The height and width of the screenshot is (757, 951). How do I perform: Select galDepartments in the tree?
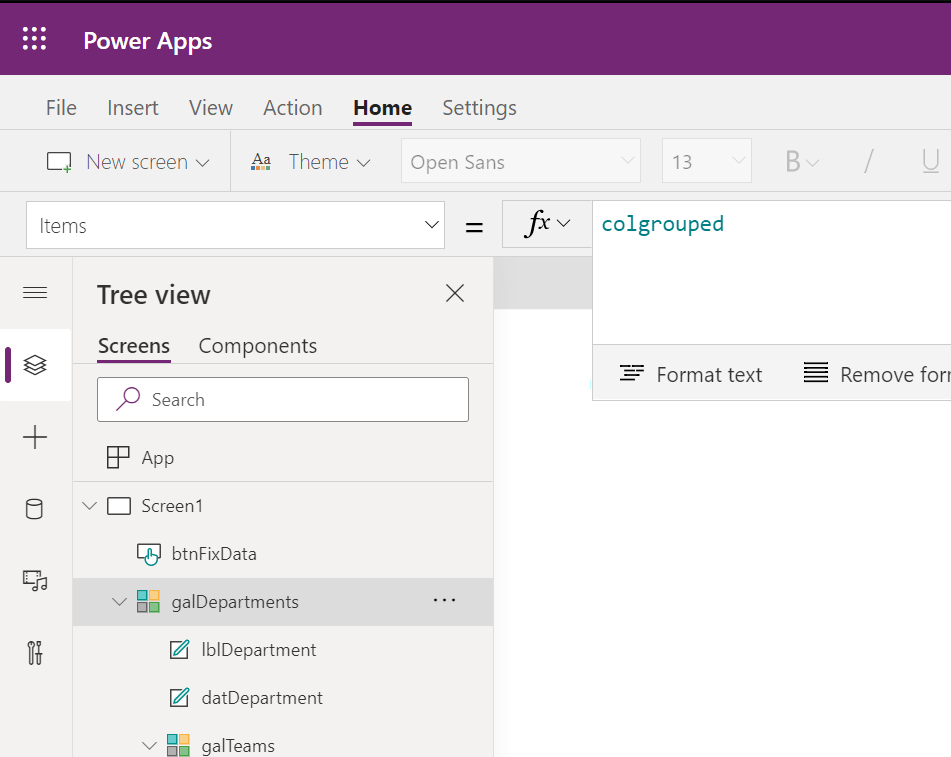(x=283, y=602)
